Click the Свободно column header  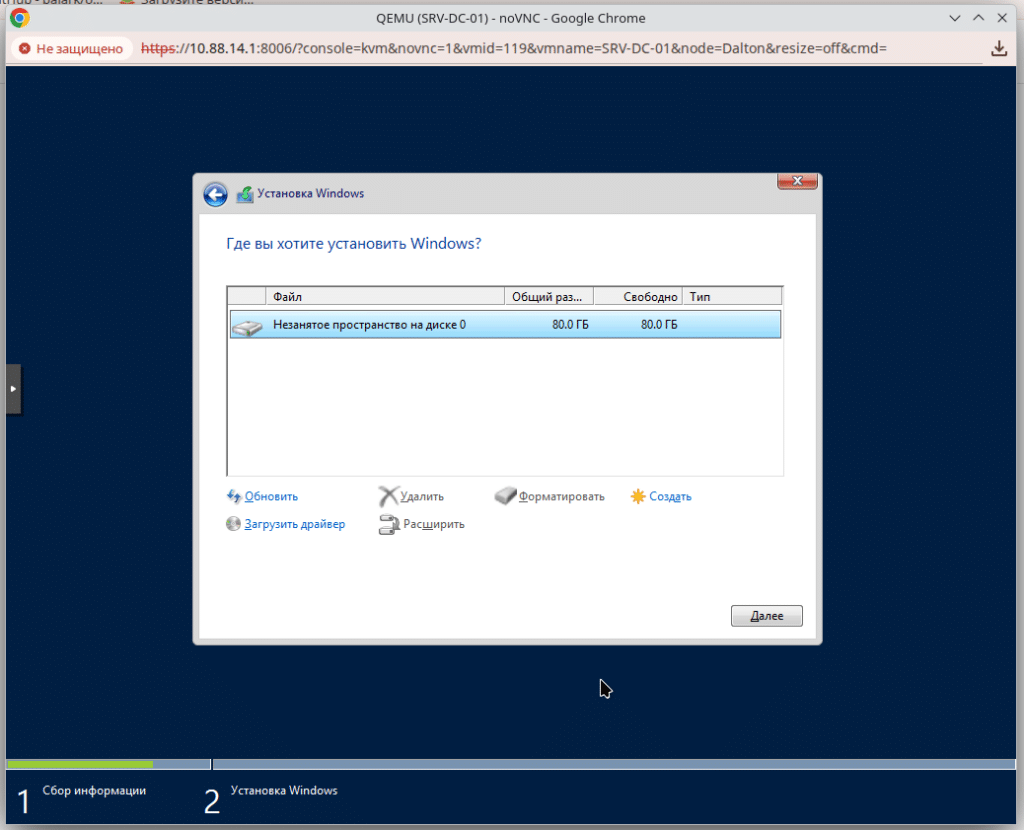(638, 297)
